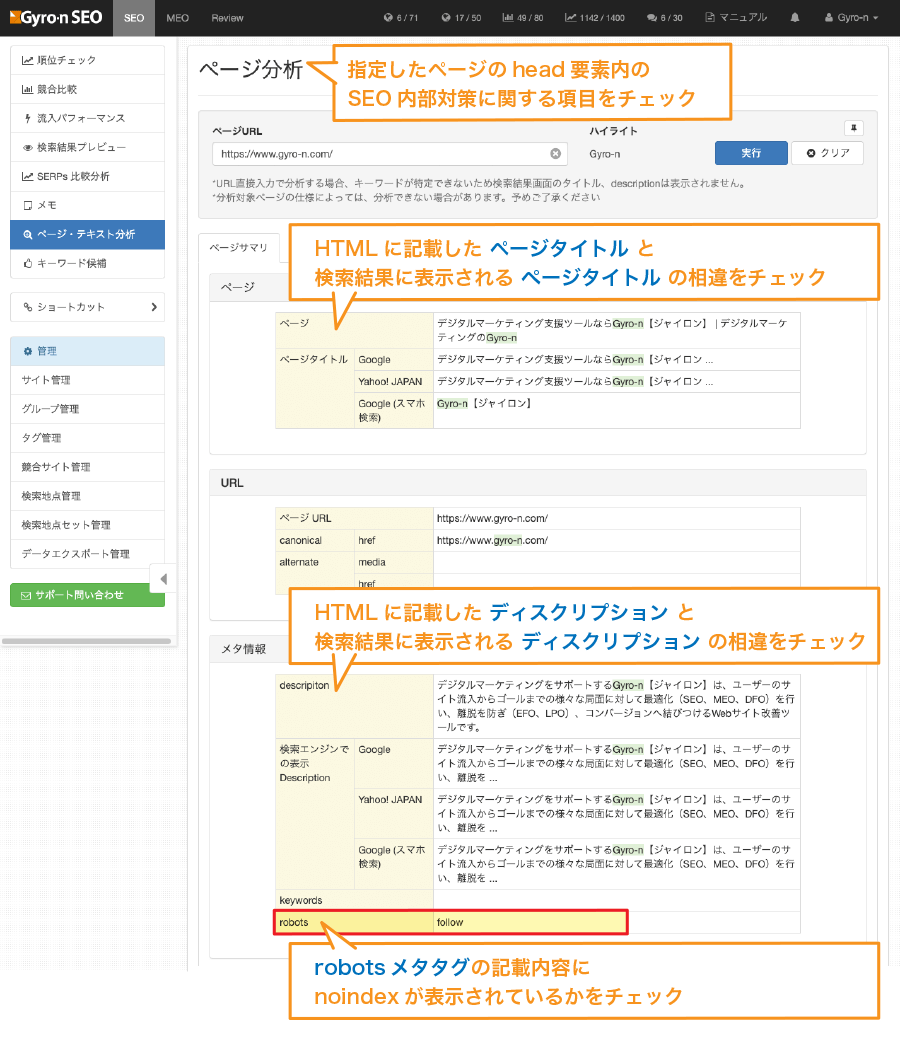Open the マニュアル link

pyautogui.click(x=736, y=17)
